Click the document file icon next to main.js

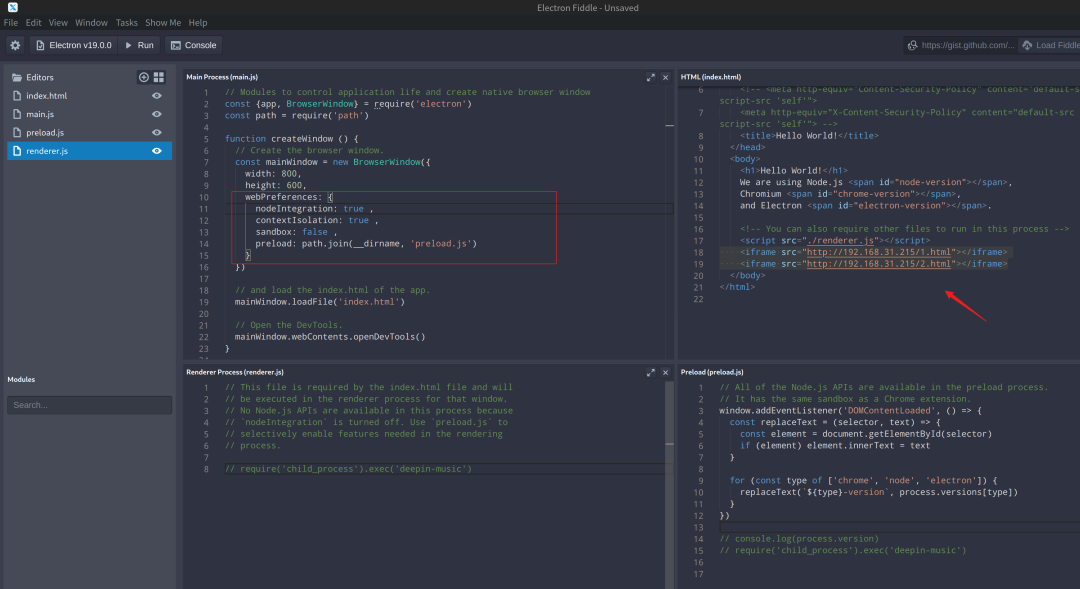pos(17,114)
